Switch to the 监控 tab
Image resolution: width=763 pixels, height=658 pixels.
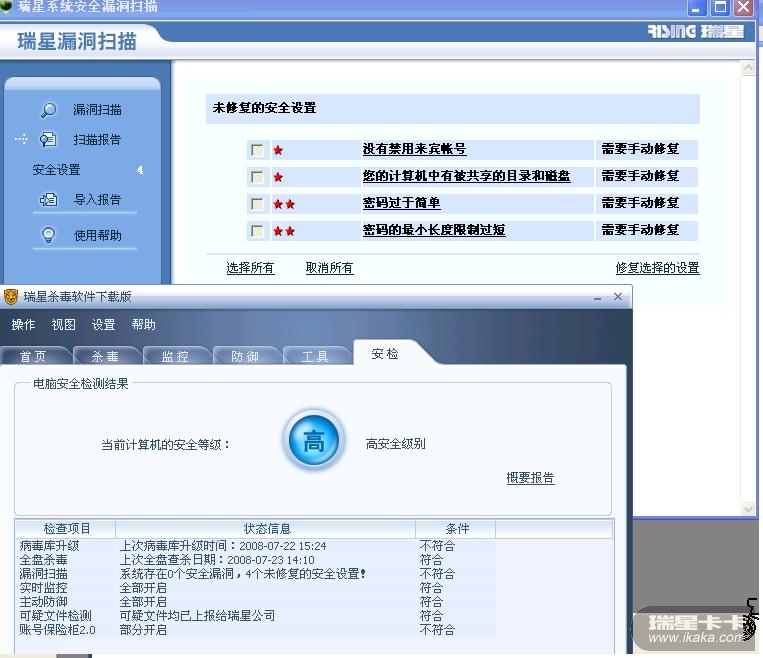click(175, 356)
